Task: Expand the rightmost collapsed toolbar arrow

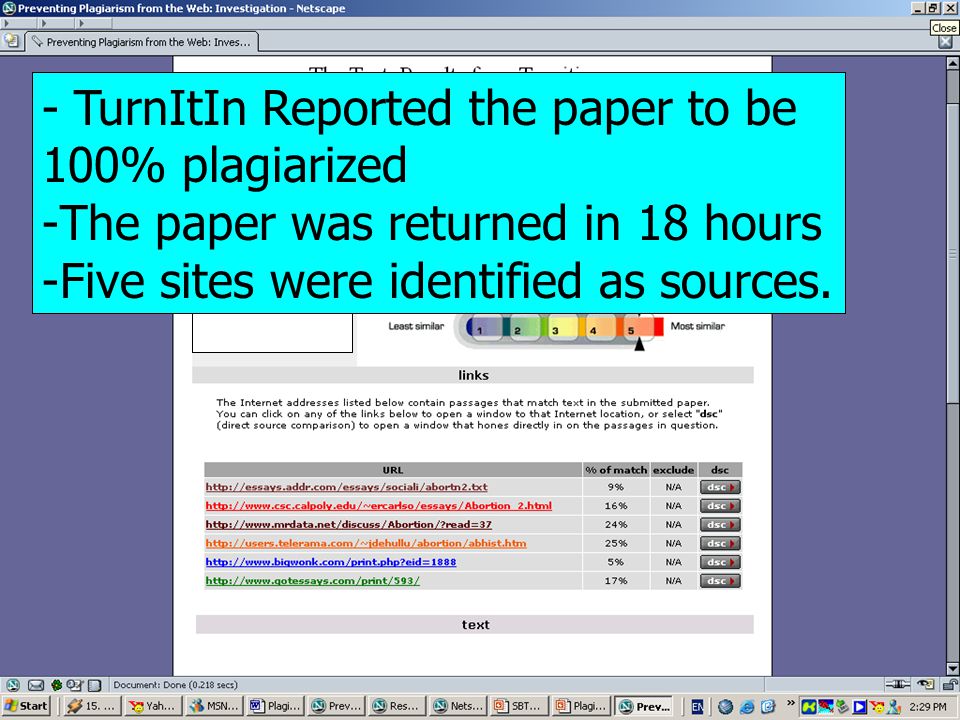Action: (81, 23)
